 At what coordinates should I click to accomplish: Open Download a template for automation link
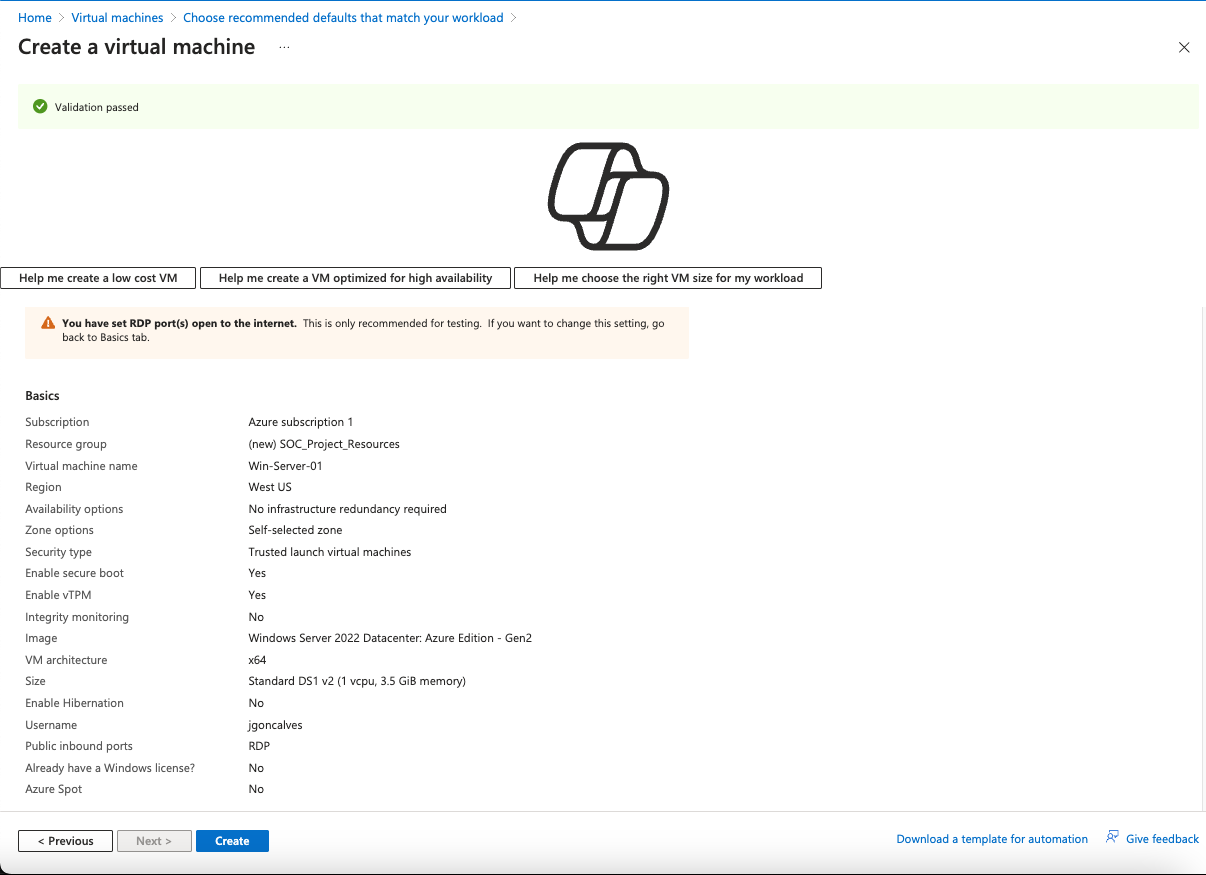(992, 839)
